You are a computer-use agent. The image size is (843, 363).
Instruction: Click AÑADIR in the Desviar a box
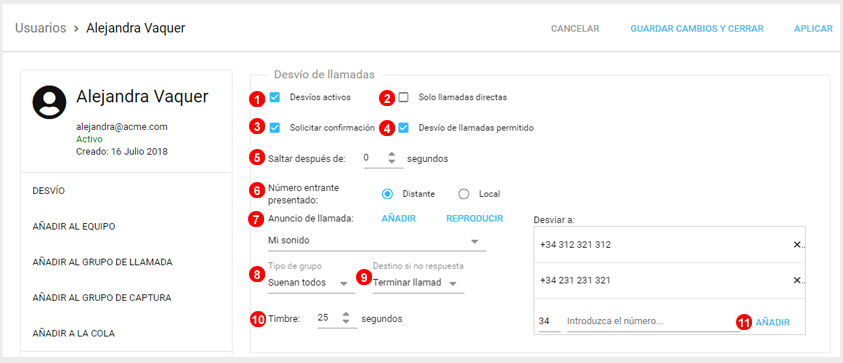coord(773,322)
